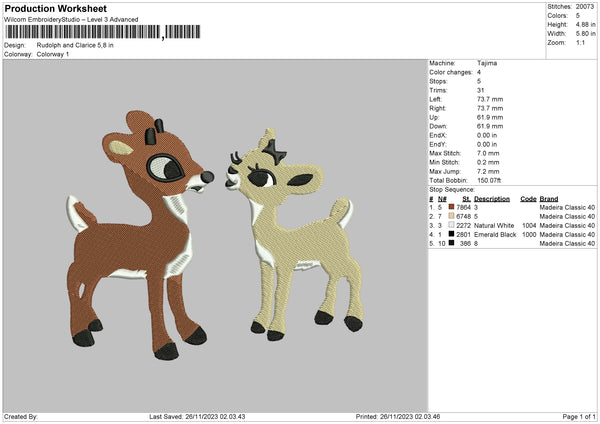Click 'Madeira Classic 40' in stop 5 row
This screenshot has width=600, height=424.
point(567,243)
